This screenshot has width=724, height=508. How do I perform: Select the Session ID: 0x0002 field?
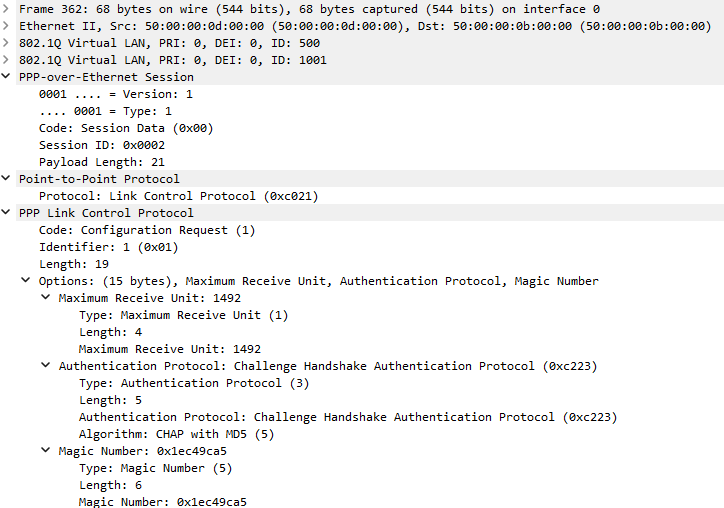[x=102, y=145]
